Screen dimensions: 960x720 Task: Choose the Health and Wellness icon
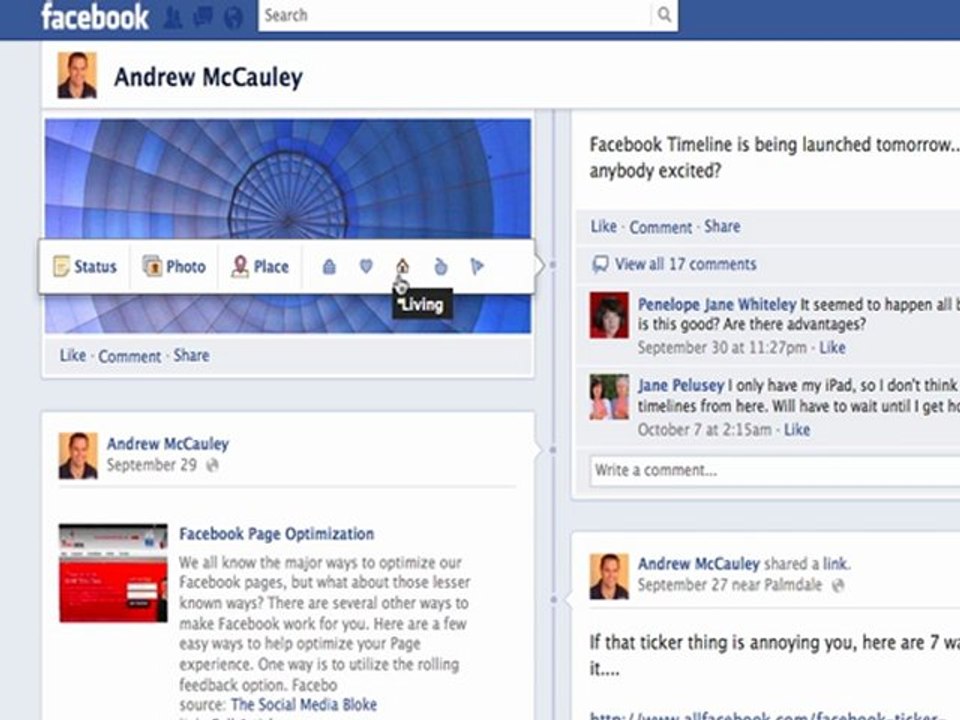[x=440, y=266]
